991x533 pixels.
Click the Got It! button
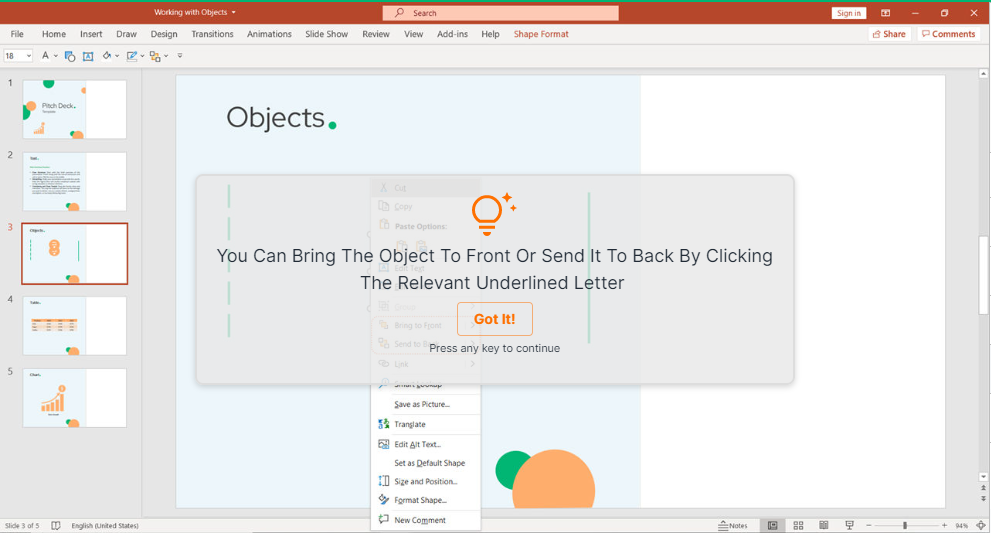click(495, 319)
